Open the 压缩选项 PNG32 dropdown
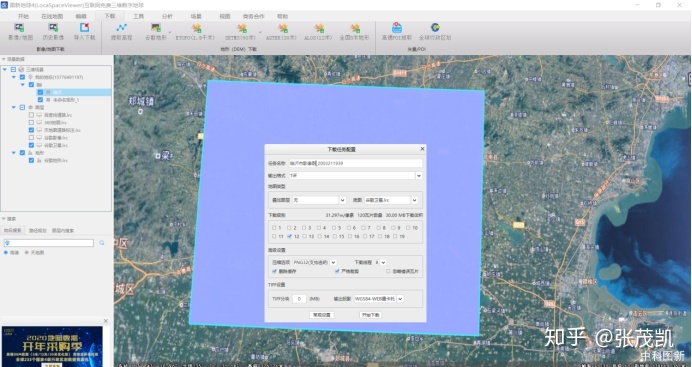This screenshot has width=692, height=367. coord(333,262)
